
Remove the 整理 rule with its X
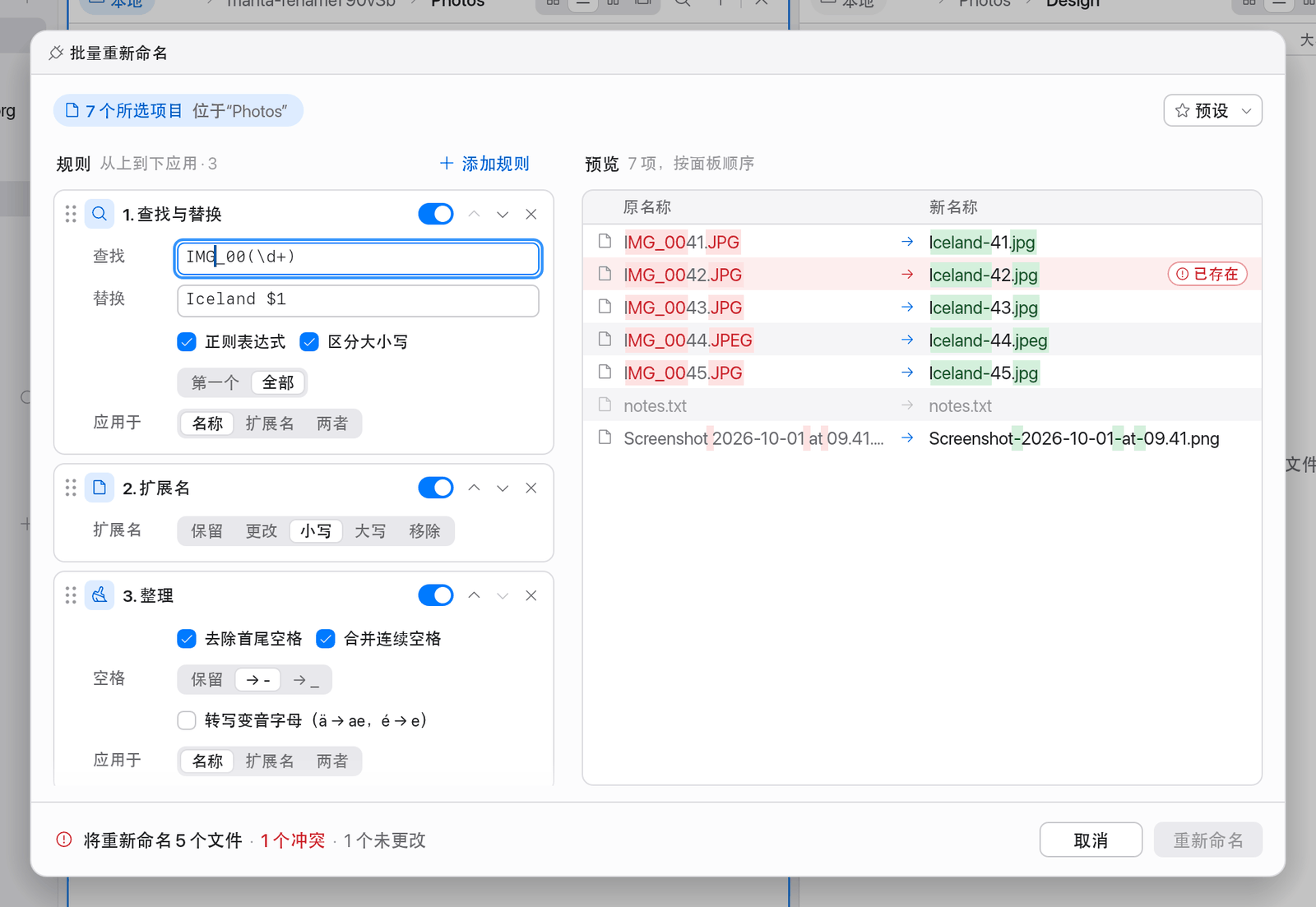point(531,595)
